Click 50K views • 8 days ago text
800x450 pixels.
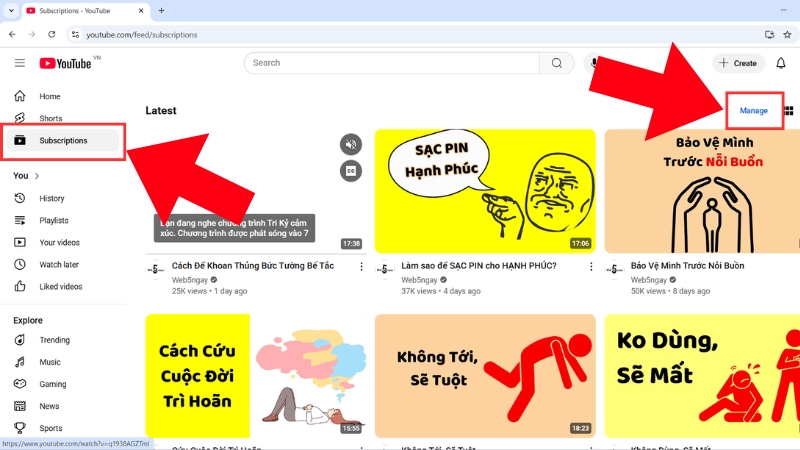point(670,291)
